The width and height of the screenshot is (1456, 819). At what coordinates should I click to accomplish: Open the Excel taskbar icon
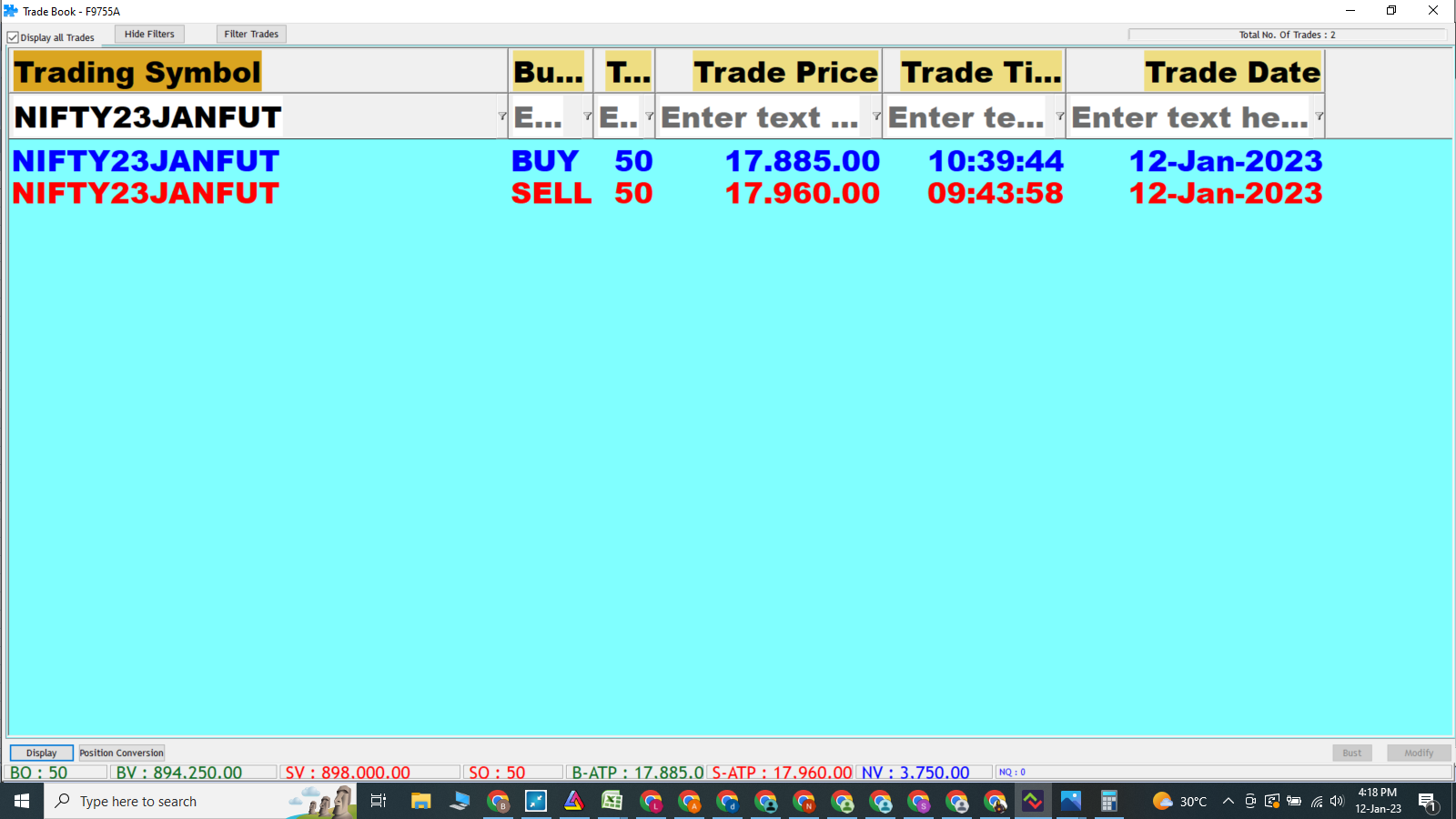coord(612,801)
